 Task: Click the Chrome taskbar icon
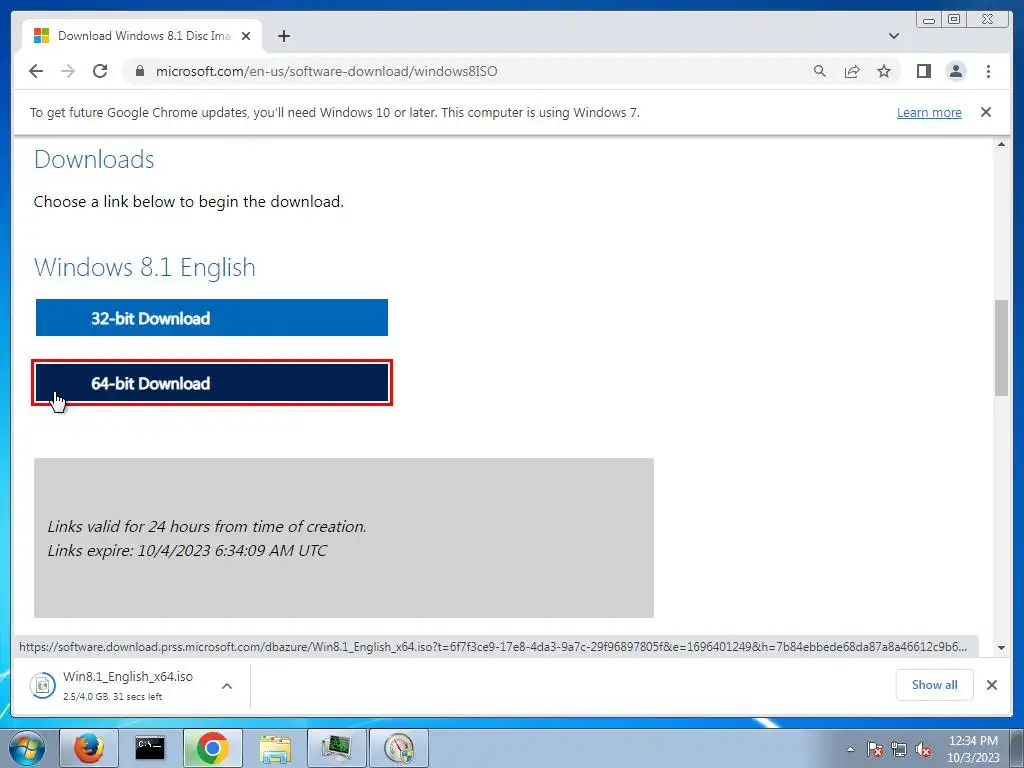(x=212, y=748)
